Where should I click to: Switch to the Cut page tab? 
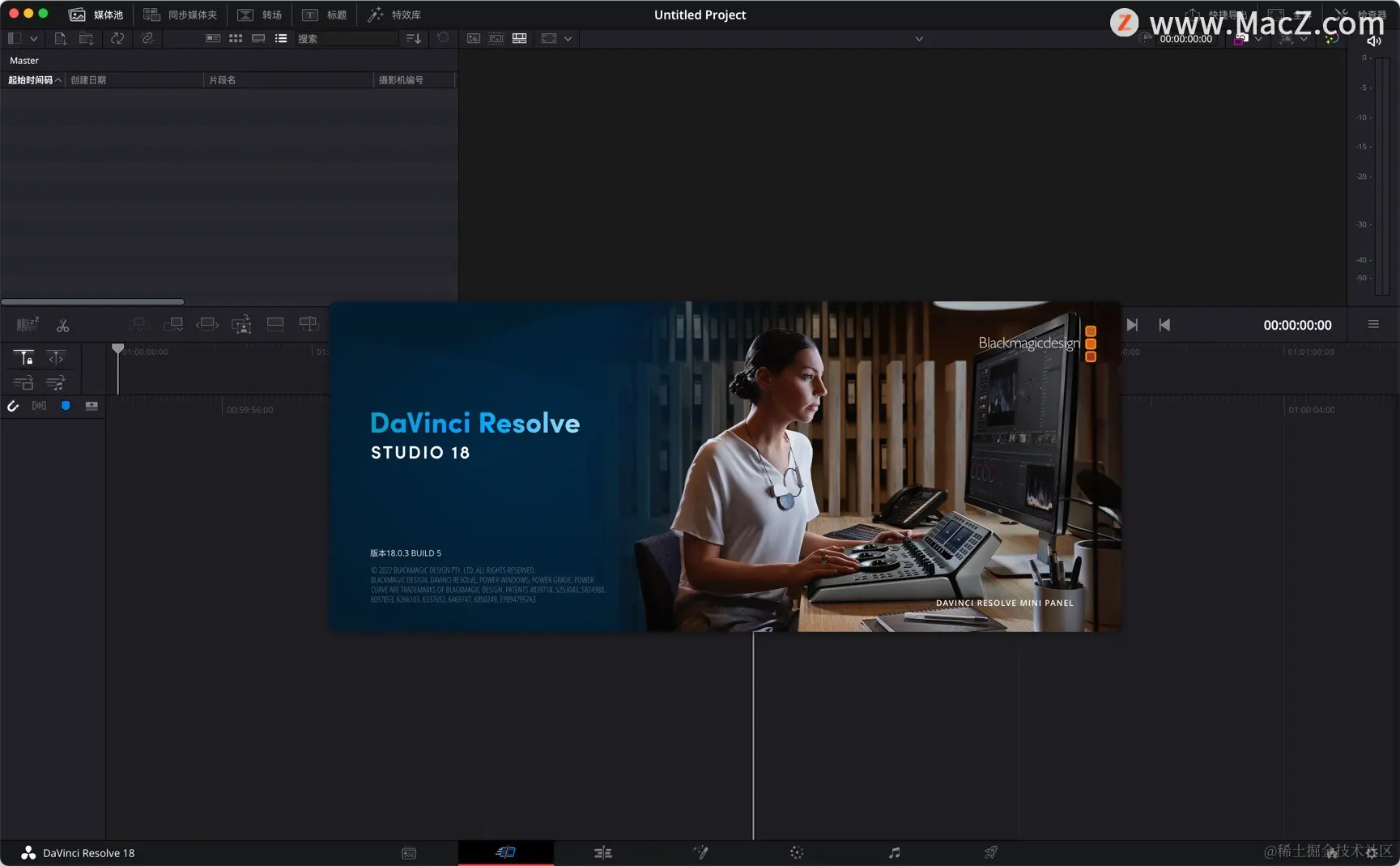click(x=506, y=852)
